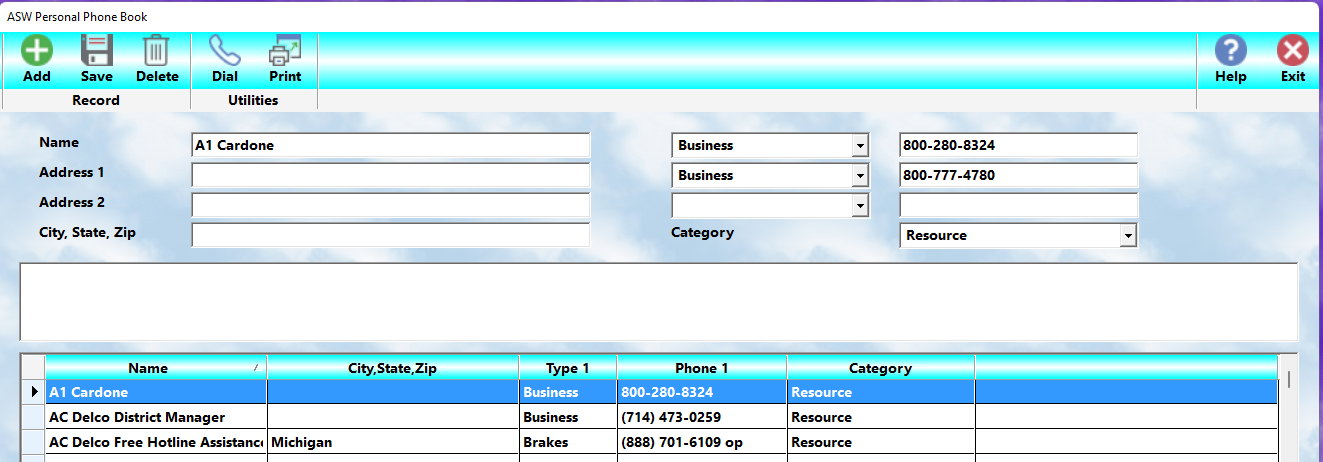
Task: Click into the Address 1 field
Action: point(390,175)
